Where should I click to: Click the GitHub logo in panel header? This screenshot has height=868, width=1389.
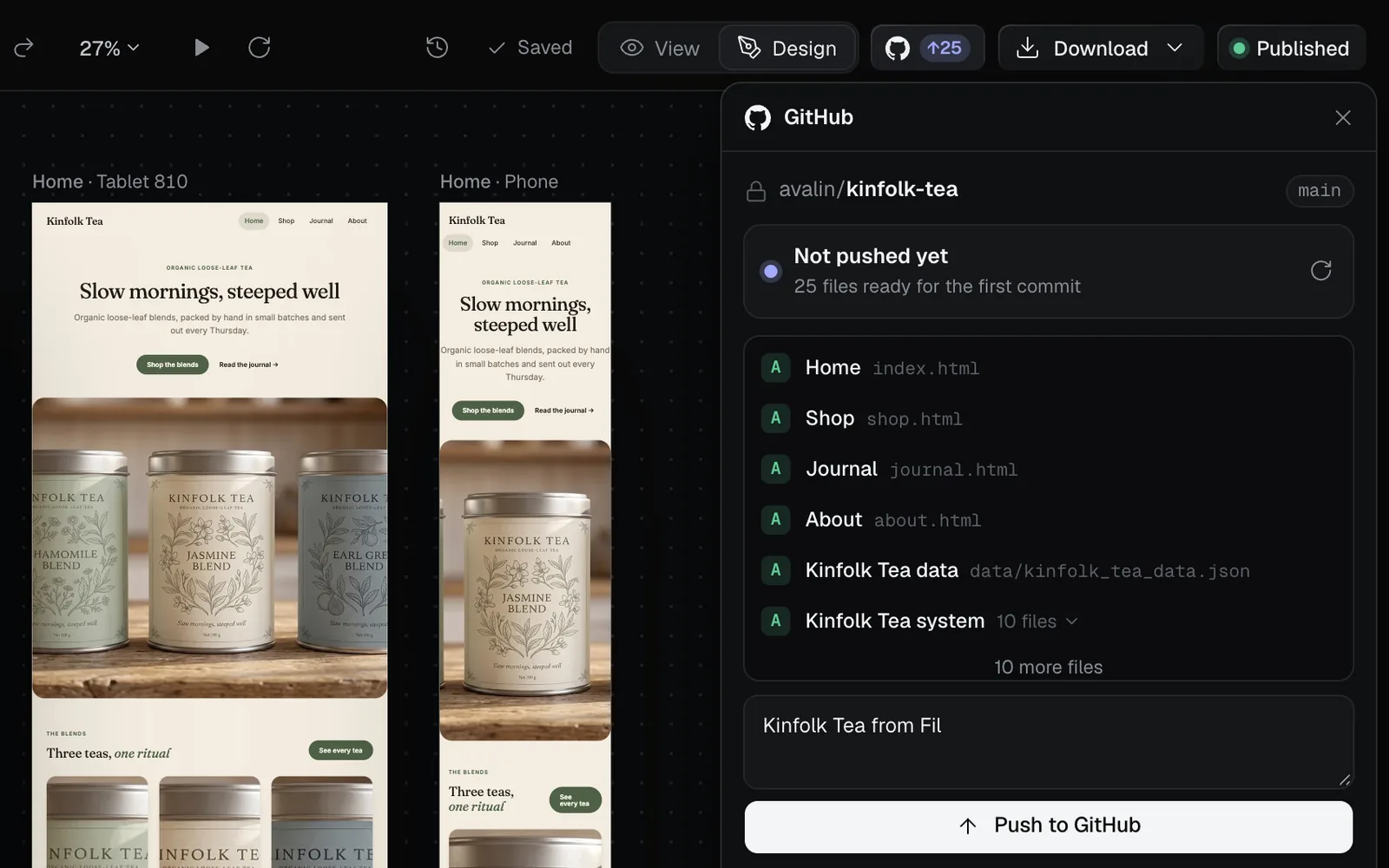[x=758, y=117]
